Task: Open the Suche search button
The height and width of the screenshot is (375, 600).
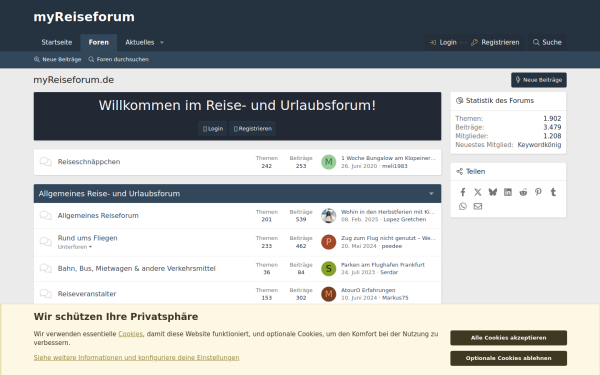Action: (x=547, y=42)
